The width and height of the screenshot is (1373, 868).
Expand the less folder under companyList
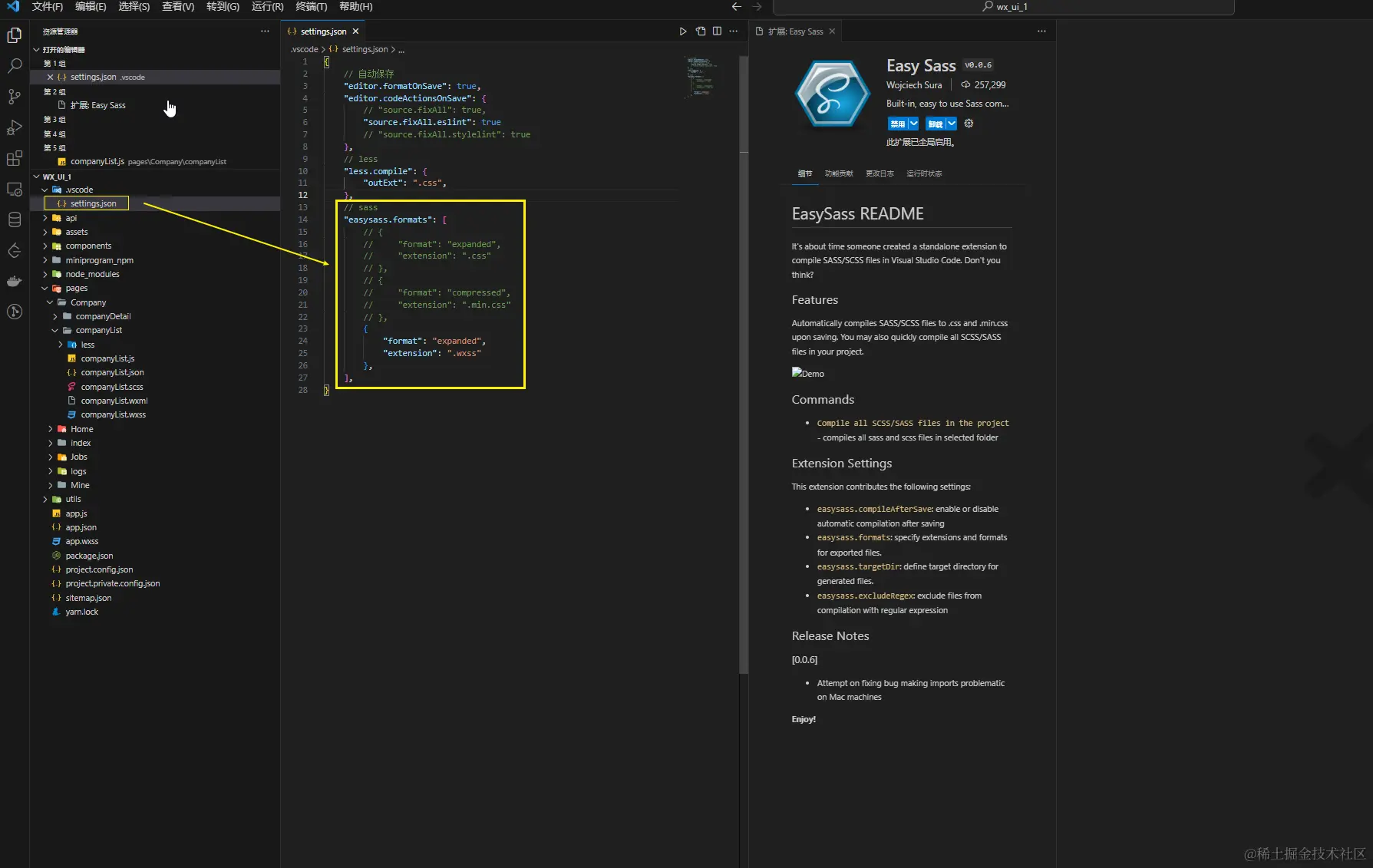60,345
